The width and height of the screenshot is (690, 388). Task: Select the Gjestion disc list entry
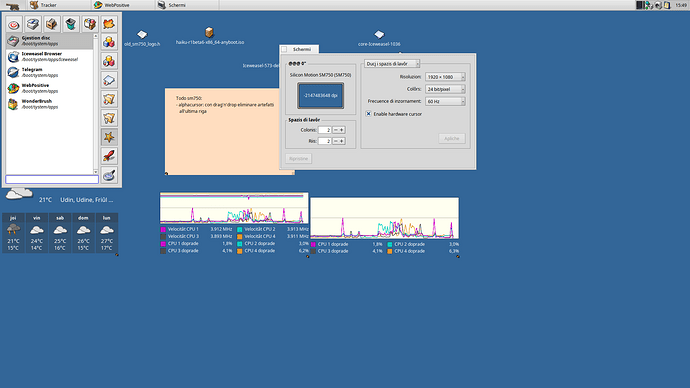(49, 41)
